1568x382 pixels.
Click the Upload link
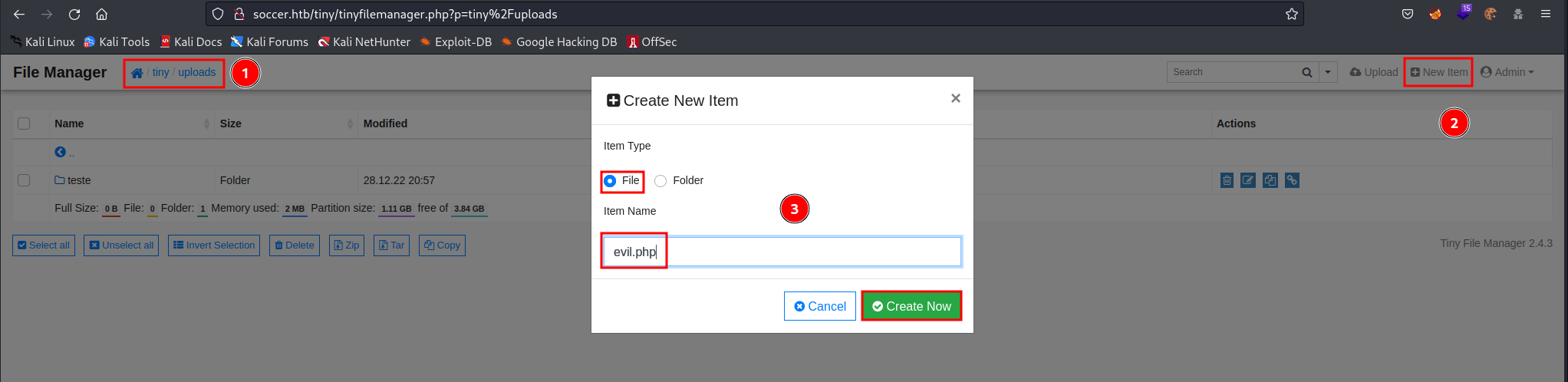point(1374,72)
